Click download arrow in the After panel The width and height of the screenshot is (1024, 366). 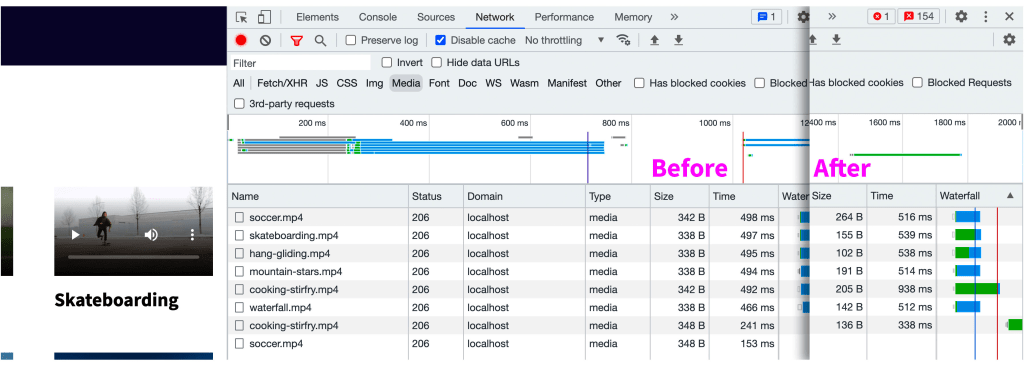click(837, 40)
